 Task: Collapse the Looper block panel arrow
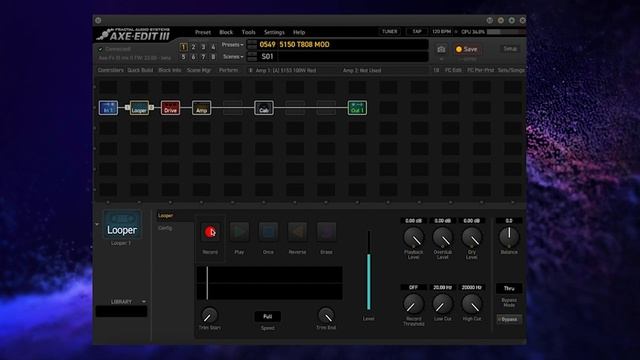click(x=97, y=224)
